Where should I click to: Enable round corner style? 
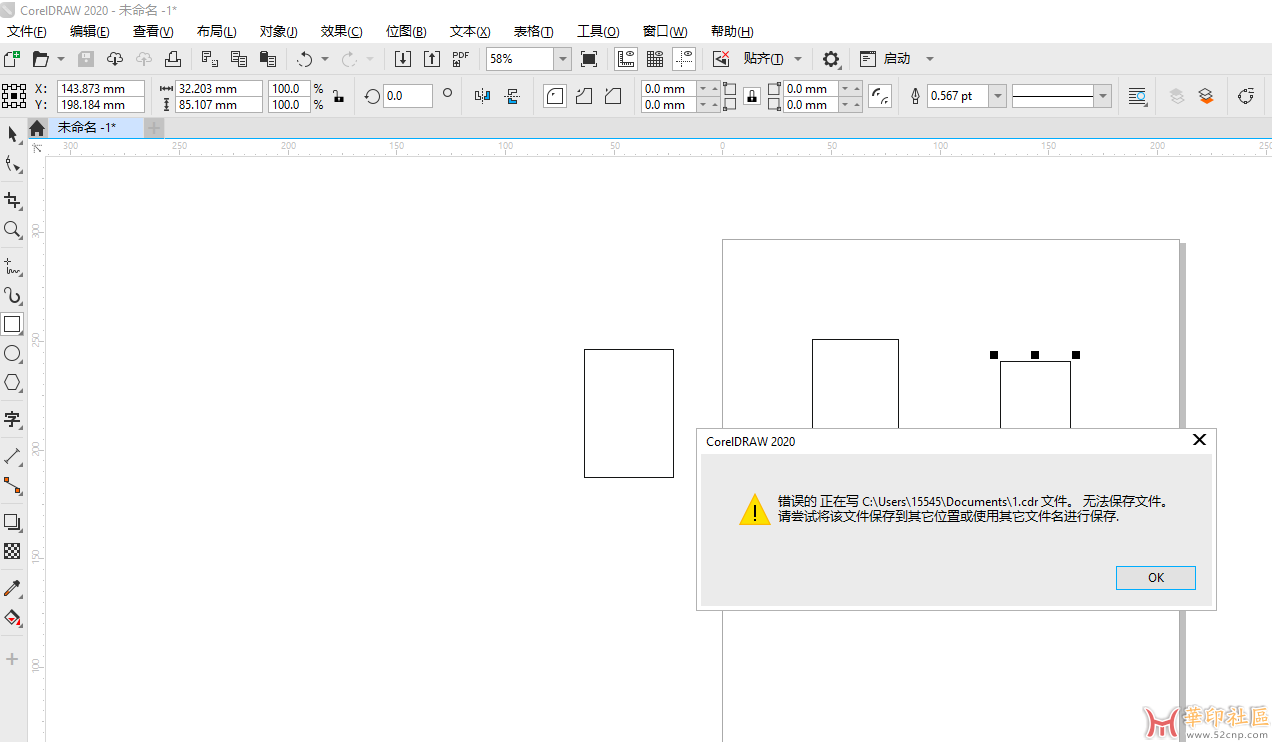pyautogui.click(x=555, y=96)
